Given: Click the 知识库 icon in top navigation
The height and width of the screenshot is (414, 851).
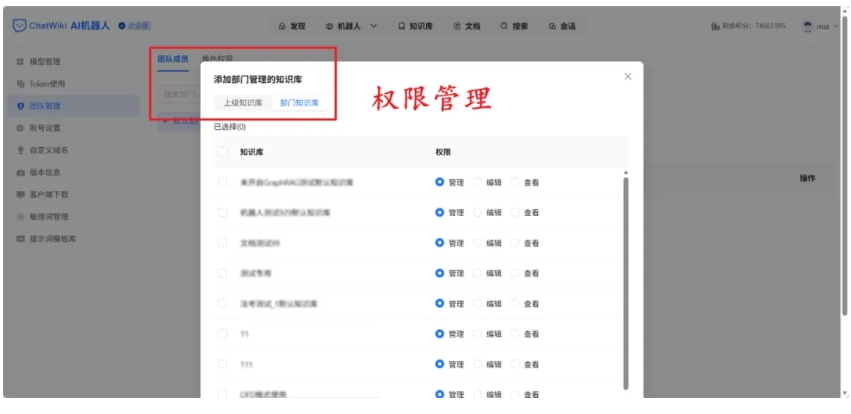Looking at the screenshot, I should click(x=402, y=26).
